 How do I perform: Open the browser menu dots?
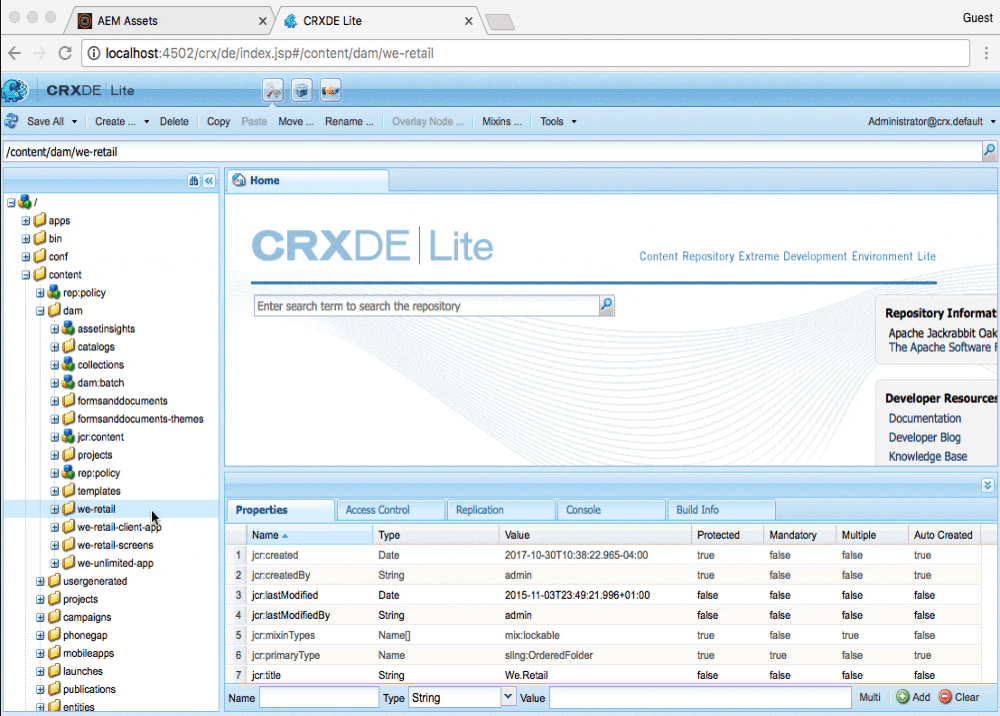pos(987,53)
